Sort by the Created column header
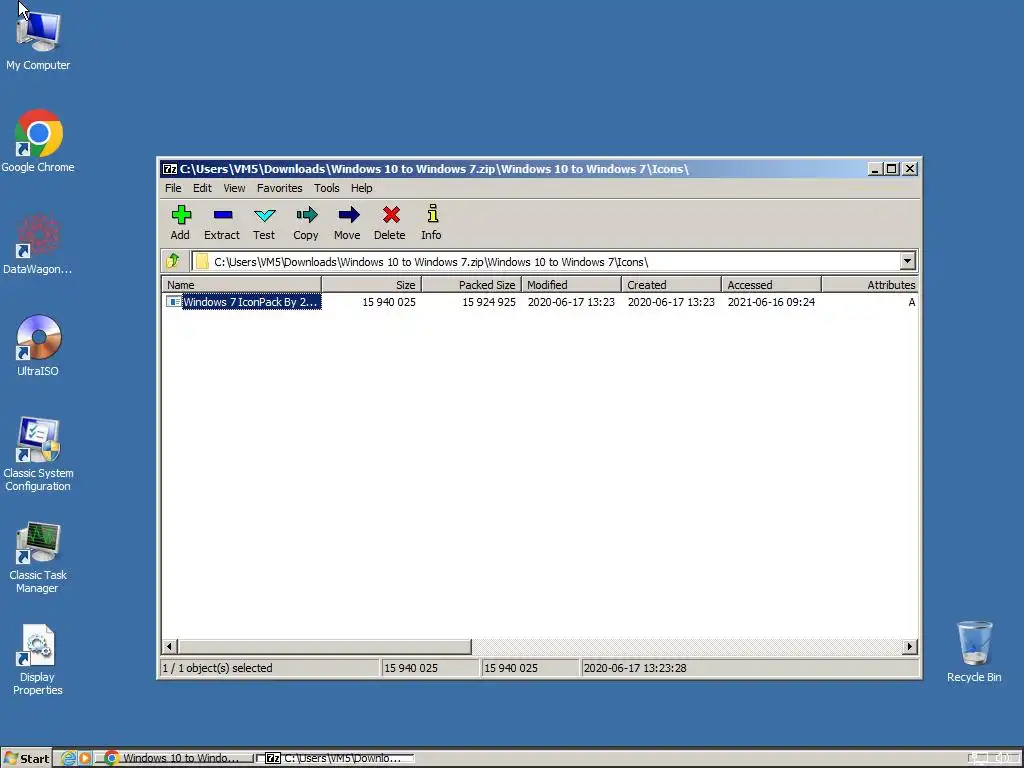The height and width of the screenshot is (768, 1024). point(671,285)
